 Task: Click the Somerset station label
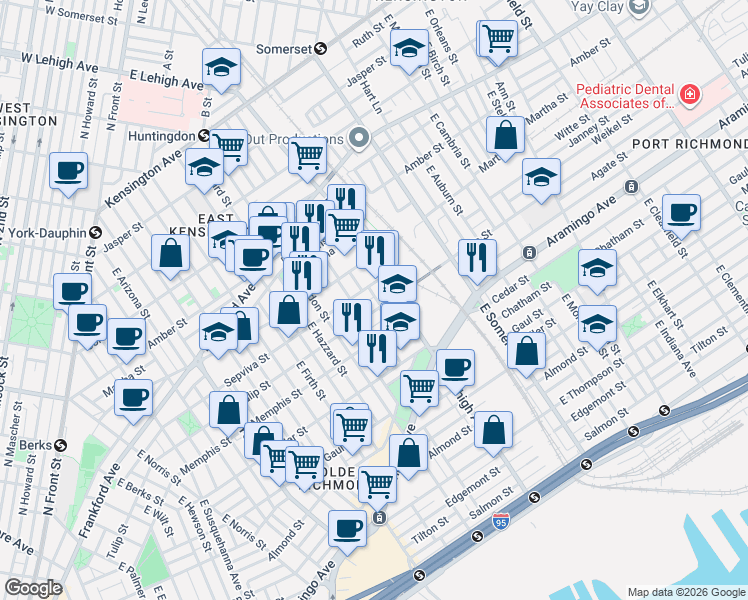[284, 49]
